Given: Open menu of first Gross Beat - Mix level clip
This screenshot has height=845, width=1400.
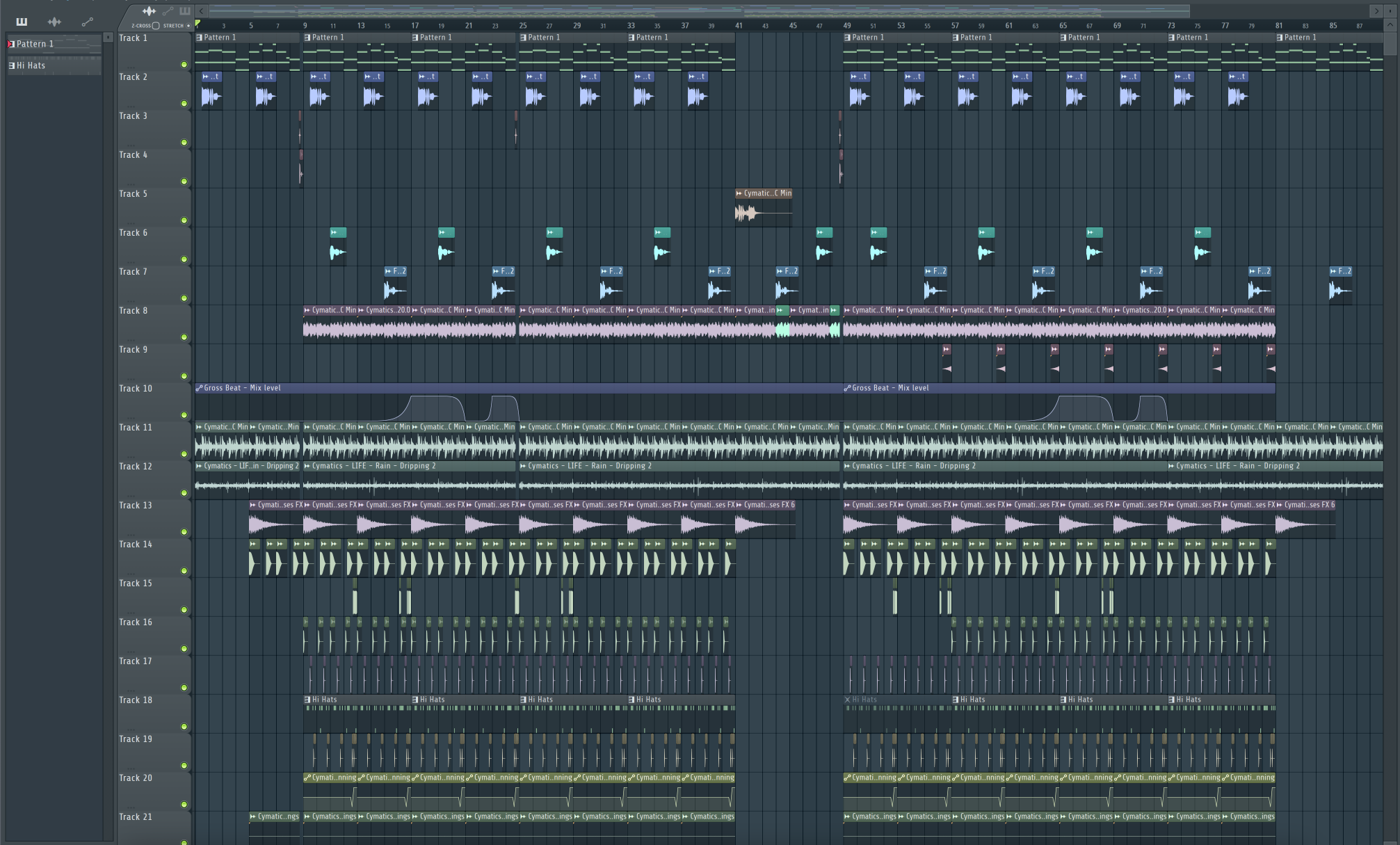Looking at the screenshot, I should pyautogui.click(x=200, y=388).
